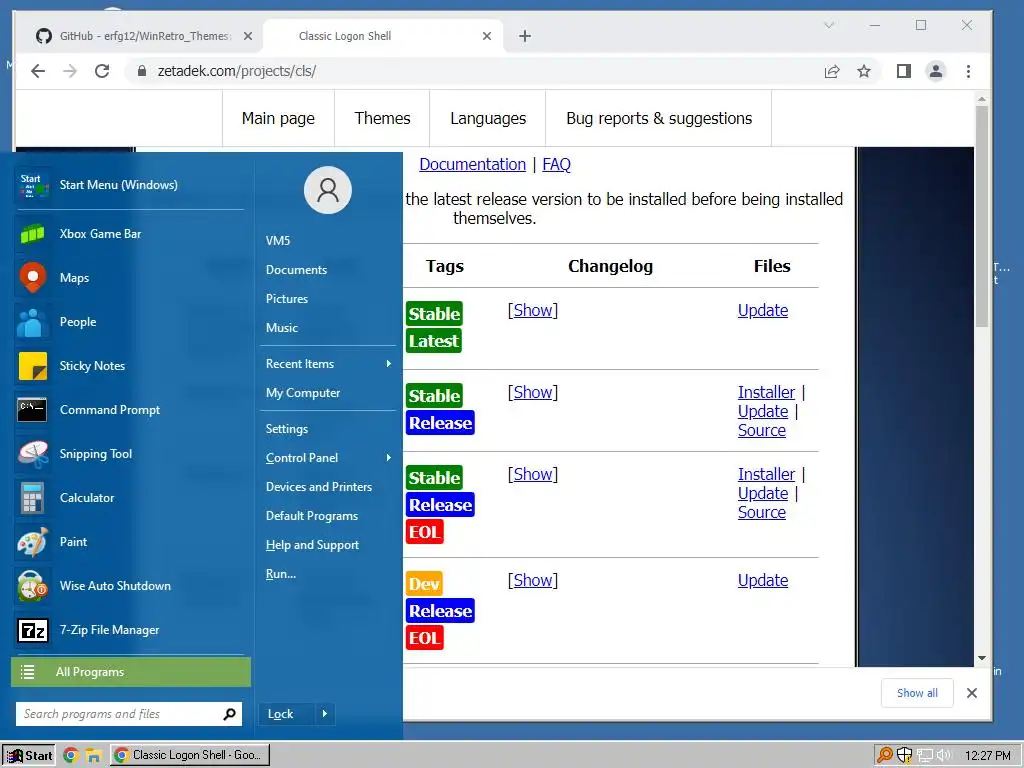Click the user avatar picture
Viewport: 1024px width, 768px height.
328,190
